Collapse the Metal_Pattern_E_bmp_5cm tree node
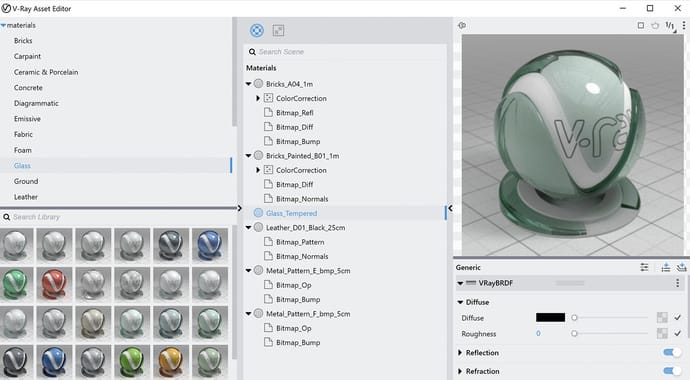 [x=249, y=270]
